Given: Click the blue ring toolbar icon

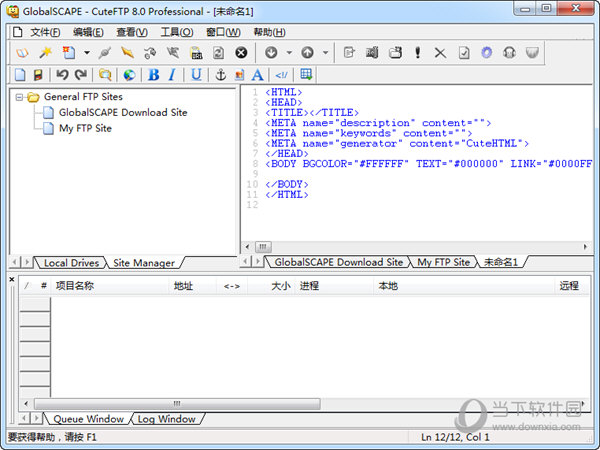Looking at the screenshot, I should [487, 52].
